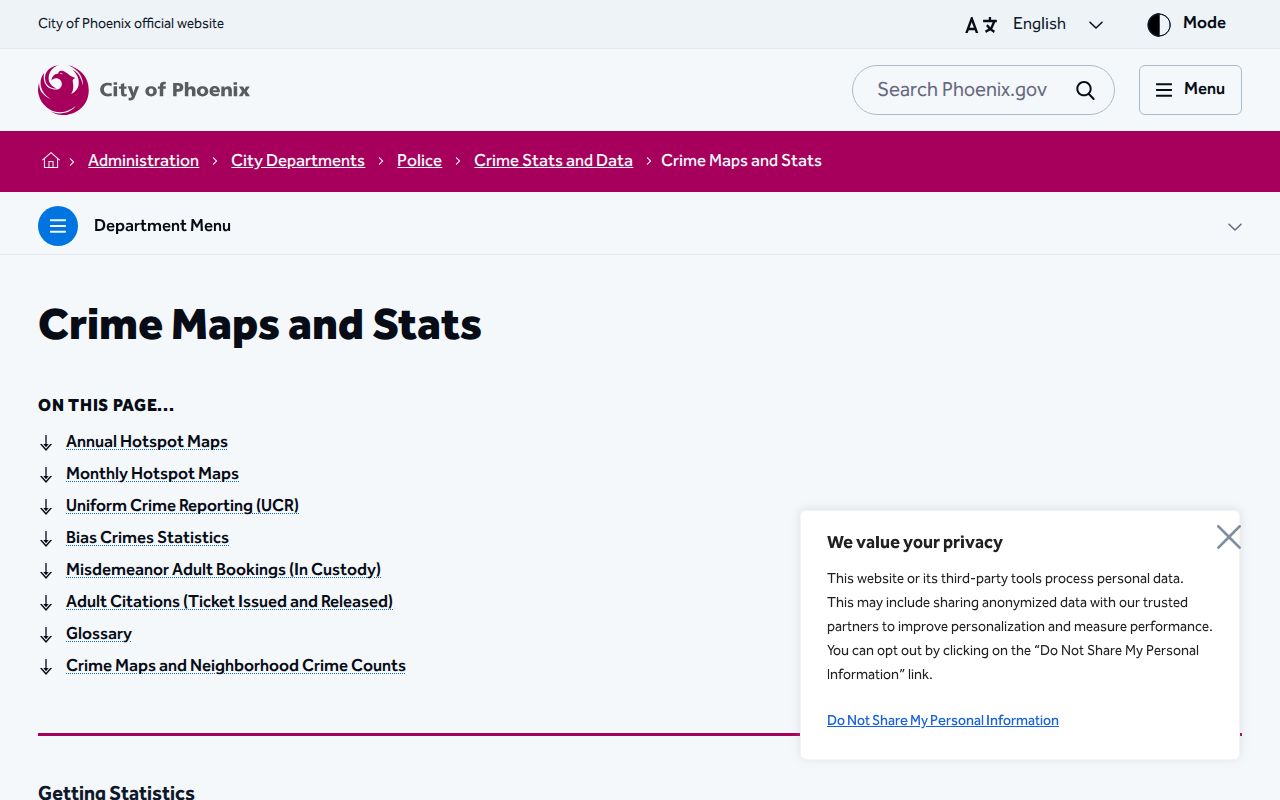
Task: Click the home icon in breadcrumb
Action: pyautogui.click(x=51, y=160)
